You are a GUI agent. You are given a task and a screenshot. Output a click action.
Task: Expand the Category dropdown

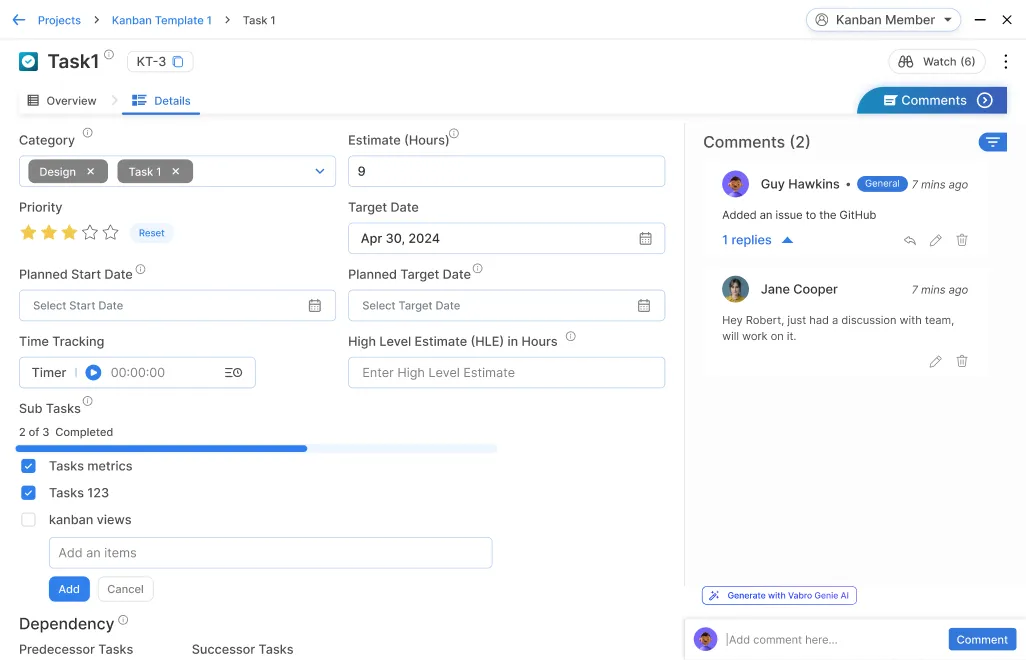click(320, 172)
